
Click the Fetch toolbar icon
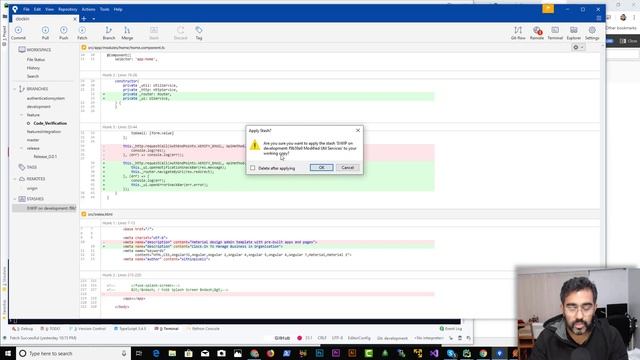82,33
